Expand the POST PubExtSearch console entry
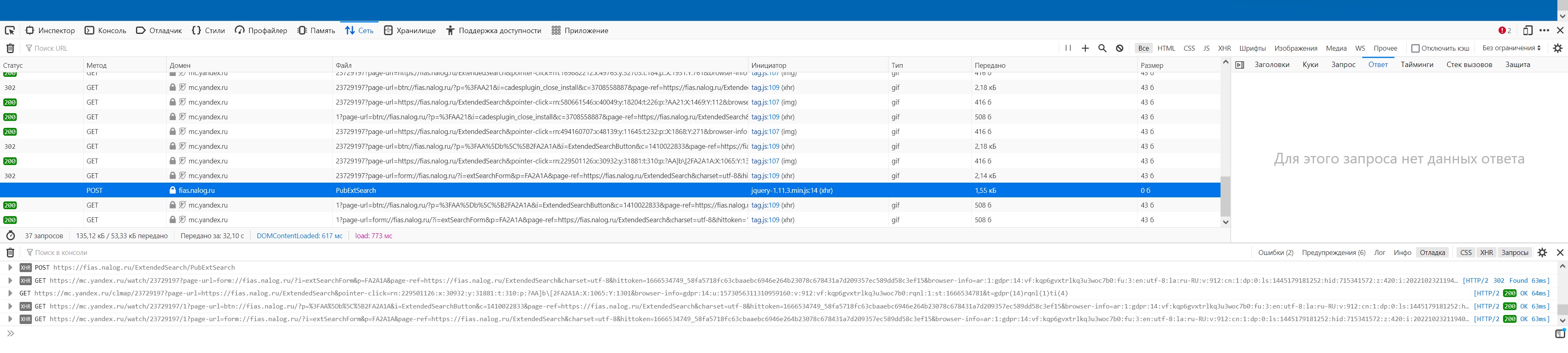Screen dimensions: 1568x353 pyautogui.click(x=10, y=267)
